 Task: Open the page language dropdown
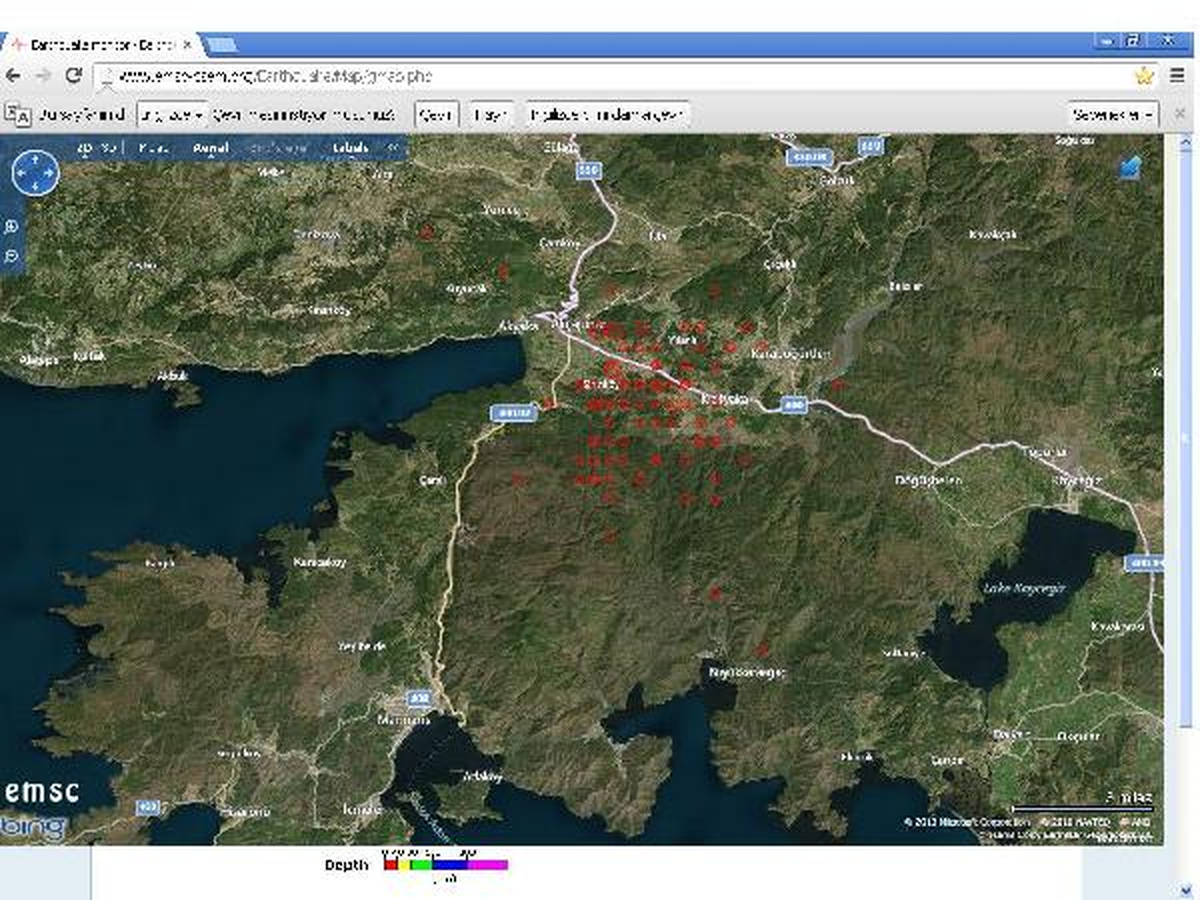tap(172, 114)
